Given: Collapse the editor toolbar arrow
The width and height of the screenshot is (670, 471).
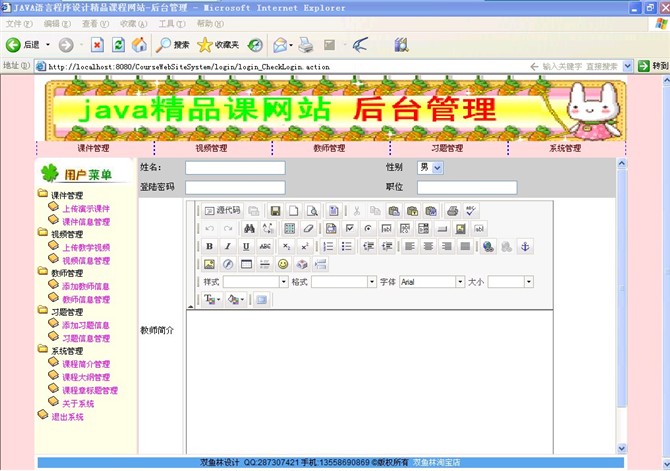Looking at the screenshot, I should pos(191,306).
